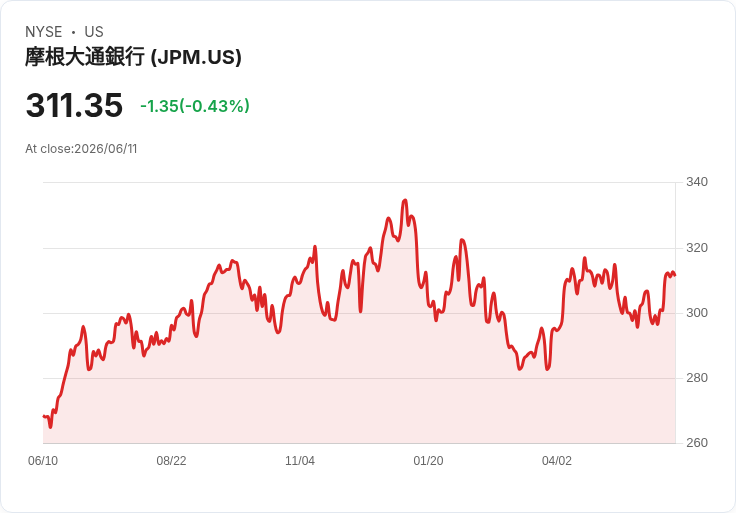The height and width of the screenshot is (513, 736).
Task: Click the 06/10 date on x-axis
Action: point(43,460)
